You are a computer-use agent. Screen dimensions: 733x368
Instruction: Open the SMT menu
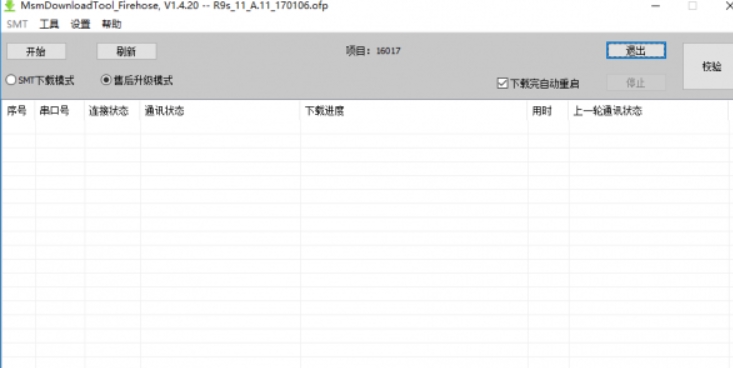pos(17,24)
